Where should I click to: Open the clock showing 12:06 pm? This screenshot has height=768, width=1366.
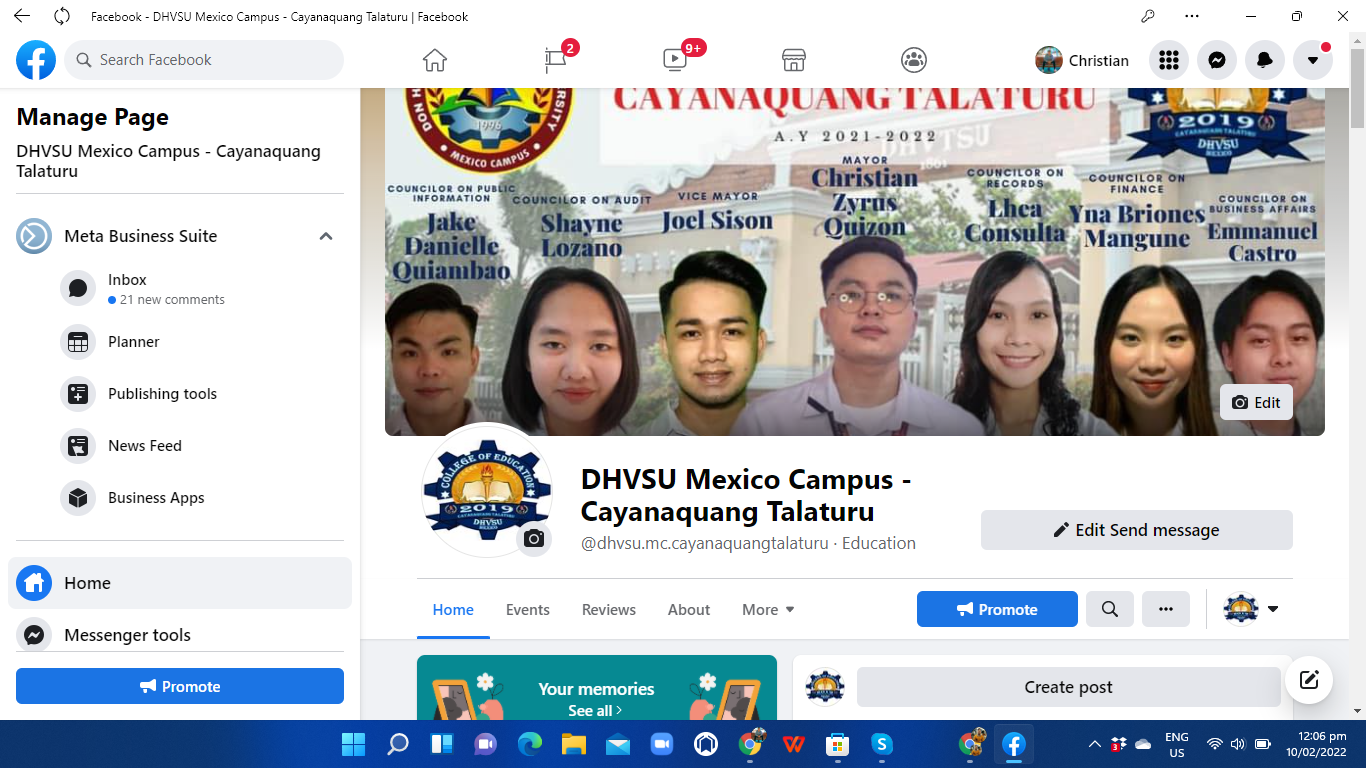1317,745
